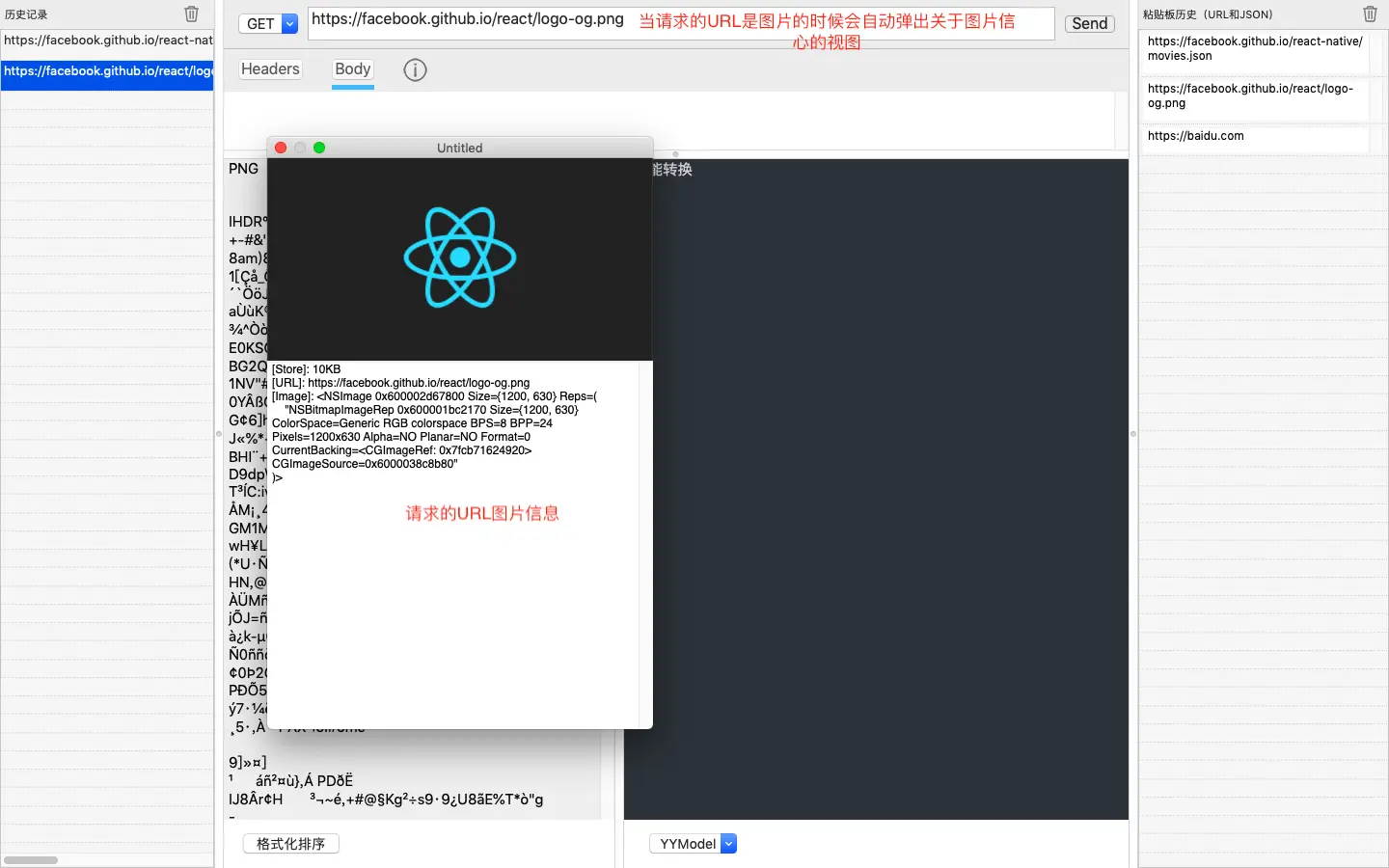This screenshot has height=868, width=1389.
Task: Zoom the Untitled window with the green button
Action: 319,148
